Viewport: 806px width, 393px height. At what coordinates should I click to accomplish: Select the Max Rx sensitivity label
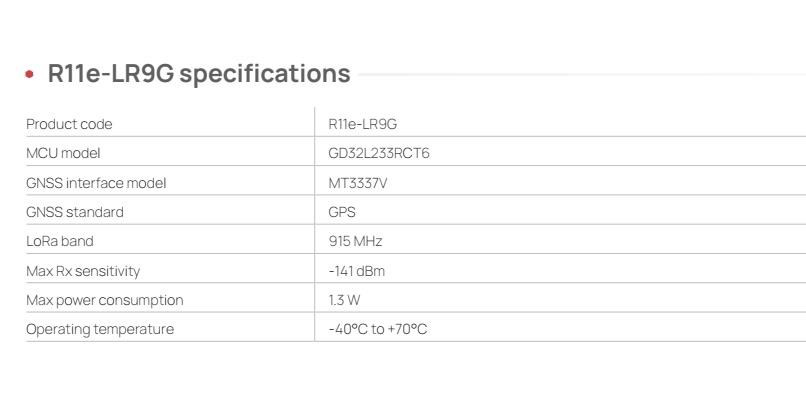coord(83,271)
